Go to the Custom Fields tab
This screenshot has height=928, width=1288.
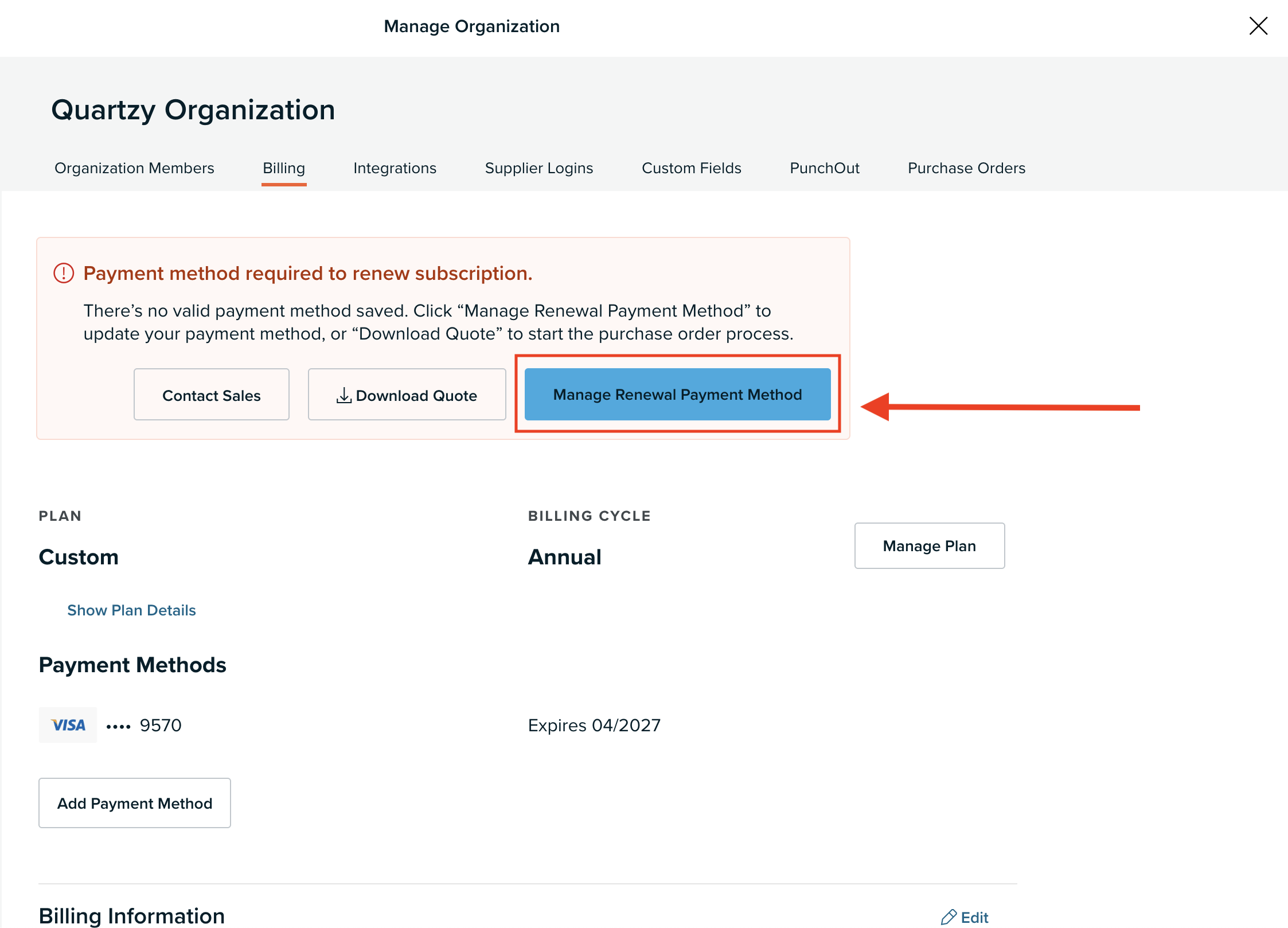point(691,168)
